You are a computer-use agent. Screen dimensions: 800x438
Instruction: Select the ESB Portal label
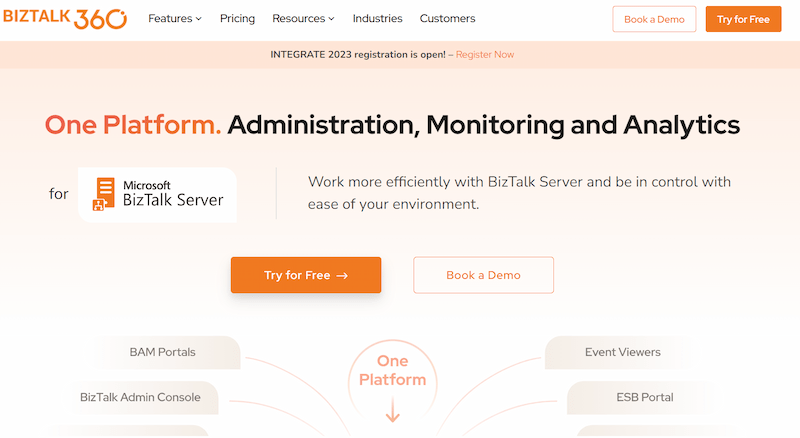point(644,397)
